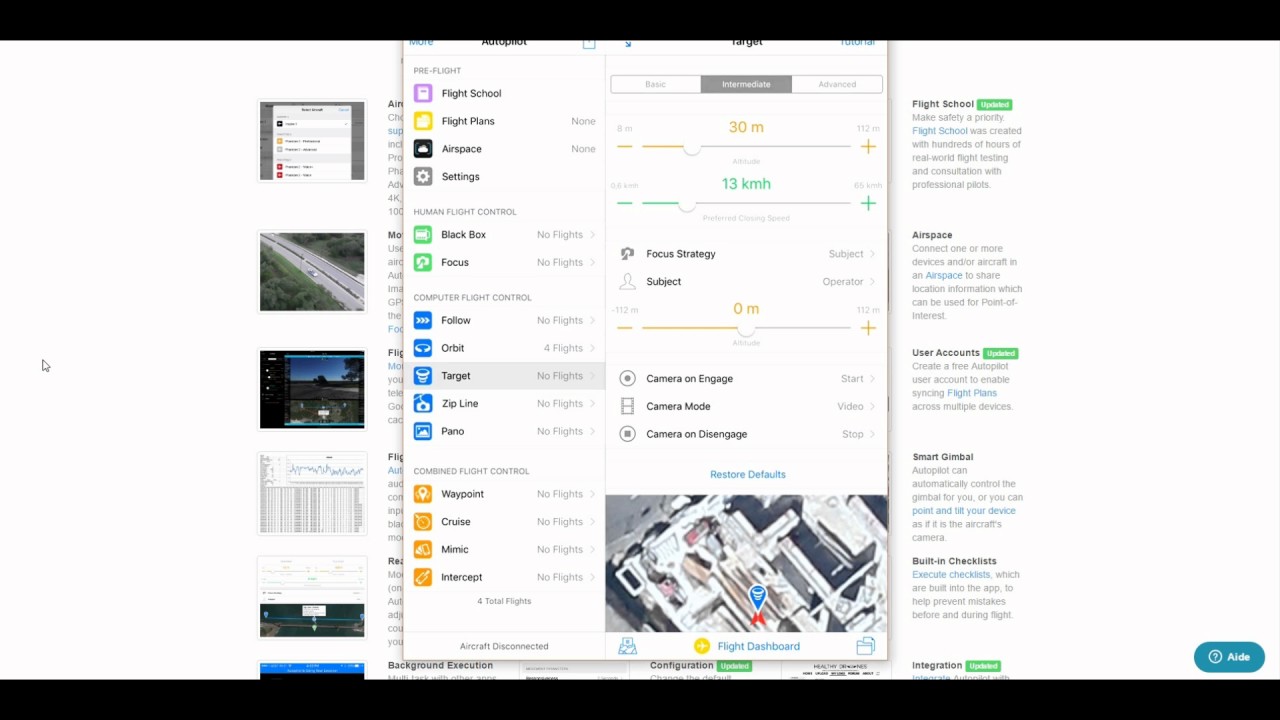Image resolution: width=1280 pixels, height=720 pixels.
Task: Expand the Waypoint No Flights chevron
Action: pos(592,494)
